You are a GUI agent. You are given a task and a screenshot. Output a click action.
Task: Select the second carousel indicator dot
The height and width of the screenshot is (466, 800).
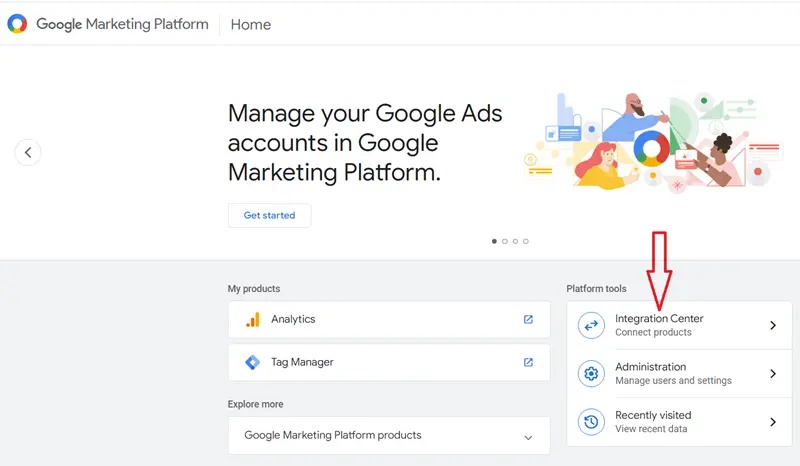coord(505,241)
